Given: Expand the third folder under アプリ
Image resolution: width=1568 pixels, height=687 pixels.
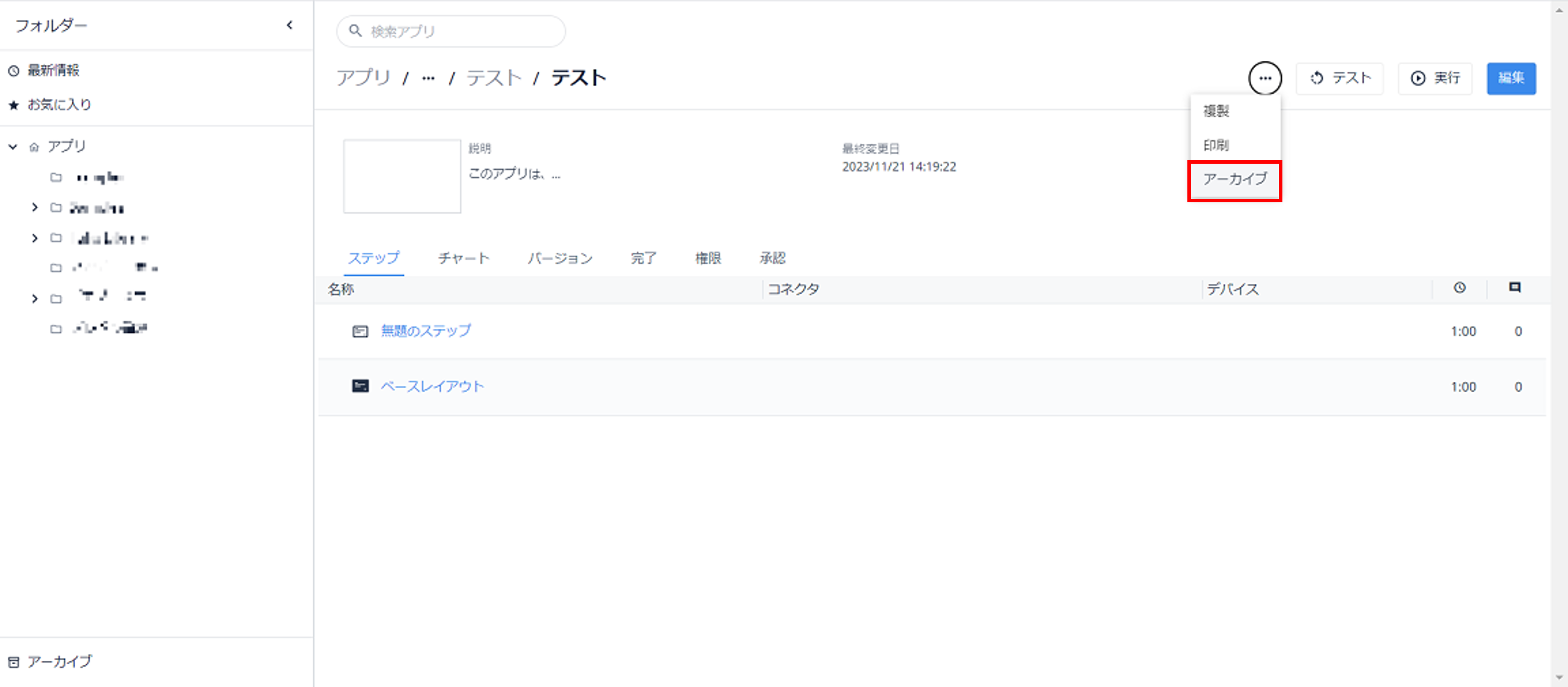Looking at the screenshot, I should [35, 238].
